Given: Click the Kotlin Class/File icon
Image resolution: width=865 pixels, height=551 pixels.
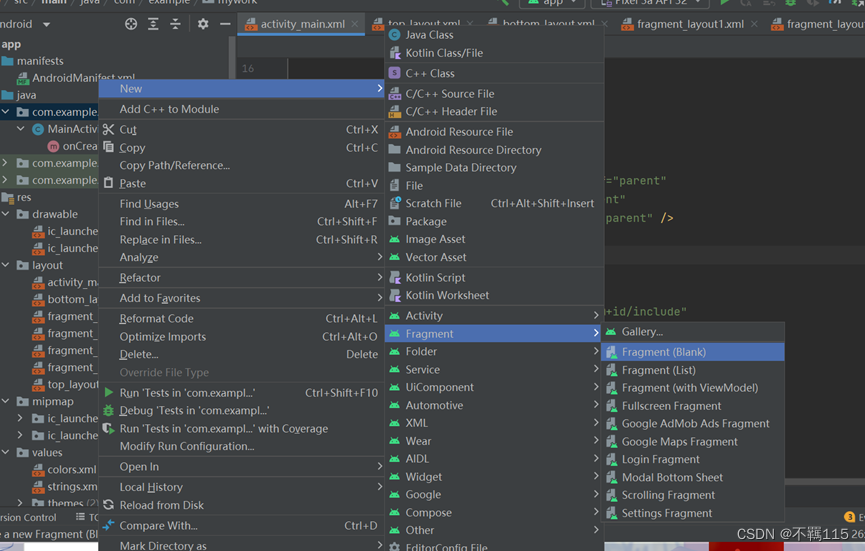Looking at the screenshot, I should (x=394, y=53).
